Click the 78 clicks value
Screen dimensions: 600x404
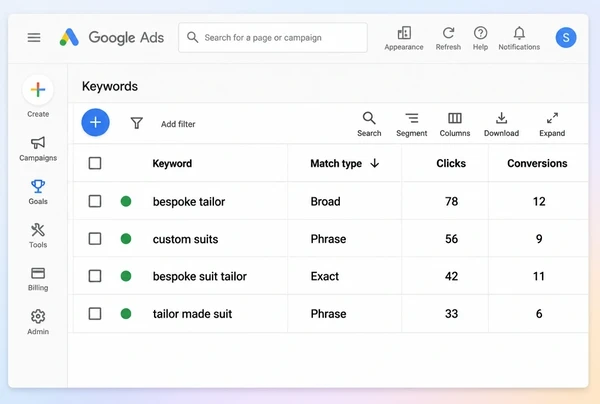(x=452, y=202)
